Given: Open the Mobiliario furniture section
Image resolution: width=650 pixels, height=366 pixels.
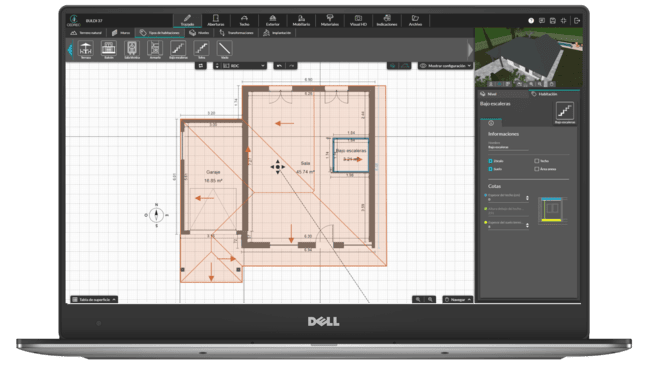Looking at the screenshot, I should pos(301,20).
